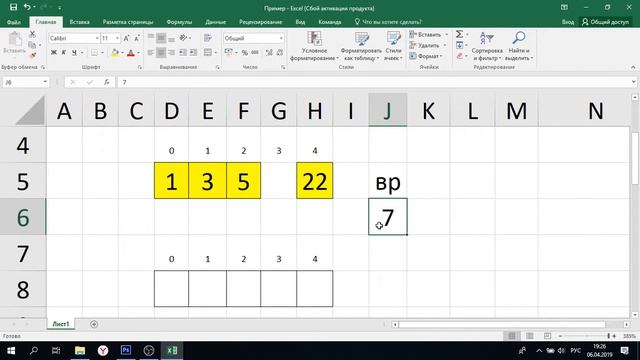
Task: Toggle top vertical alignment
Action: point(151,38)
